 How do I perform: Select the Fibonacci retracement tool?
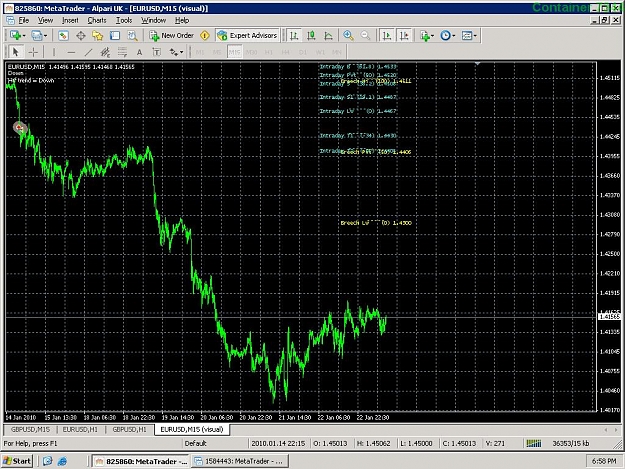pos(122,52)
